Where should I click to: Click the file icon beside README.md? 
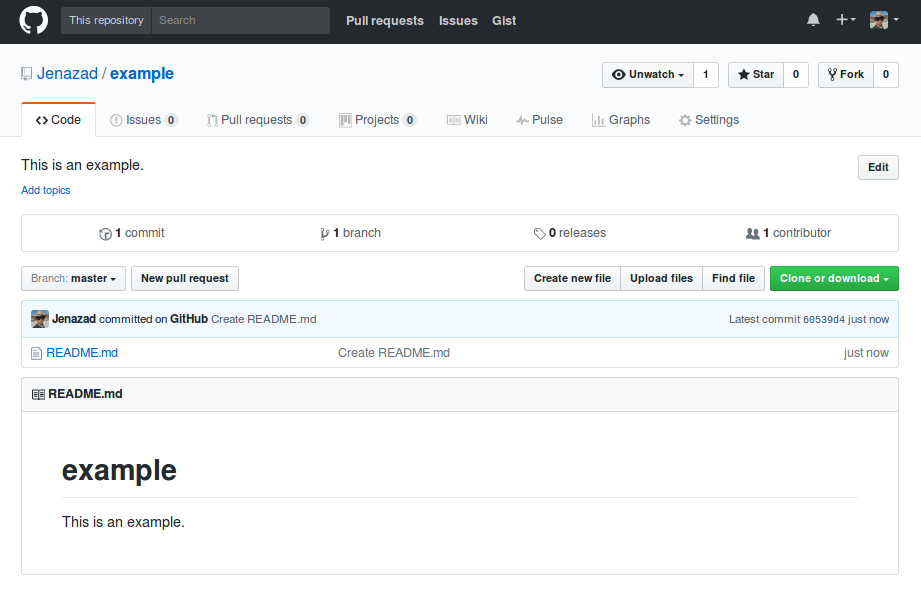point(36,353)
